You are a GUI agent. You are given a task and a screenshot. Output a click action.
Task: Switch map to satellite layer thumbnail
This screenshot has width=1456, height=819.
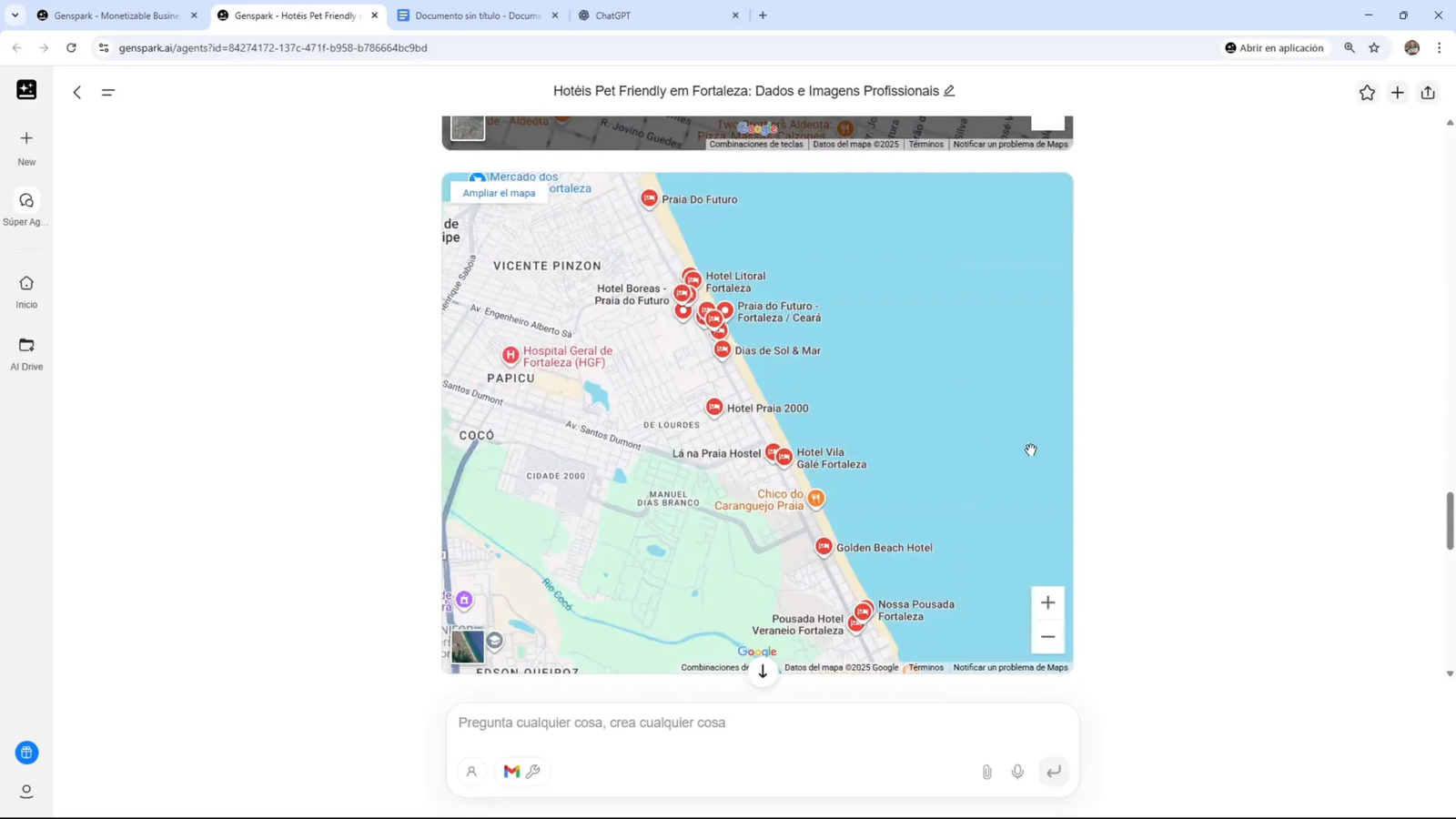pyautogui.click(x=468, y=647)
